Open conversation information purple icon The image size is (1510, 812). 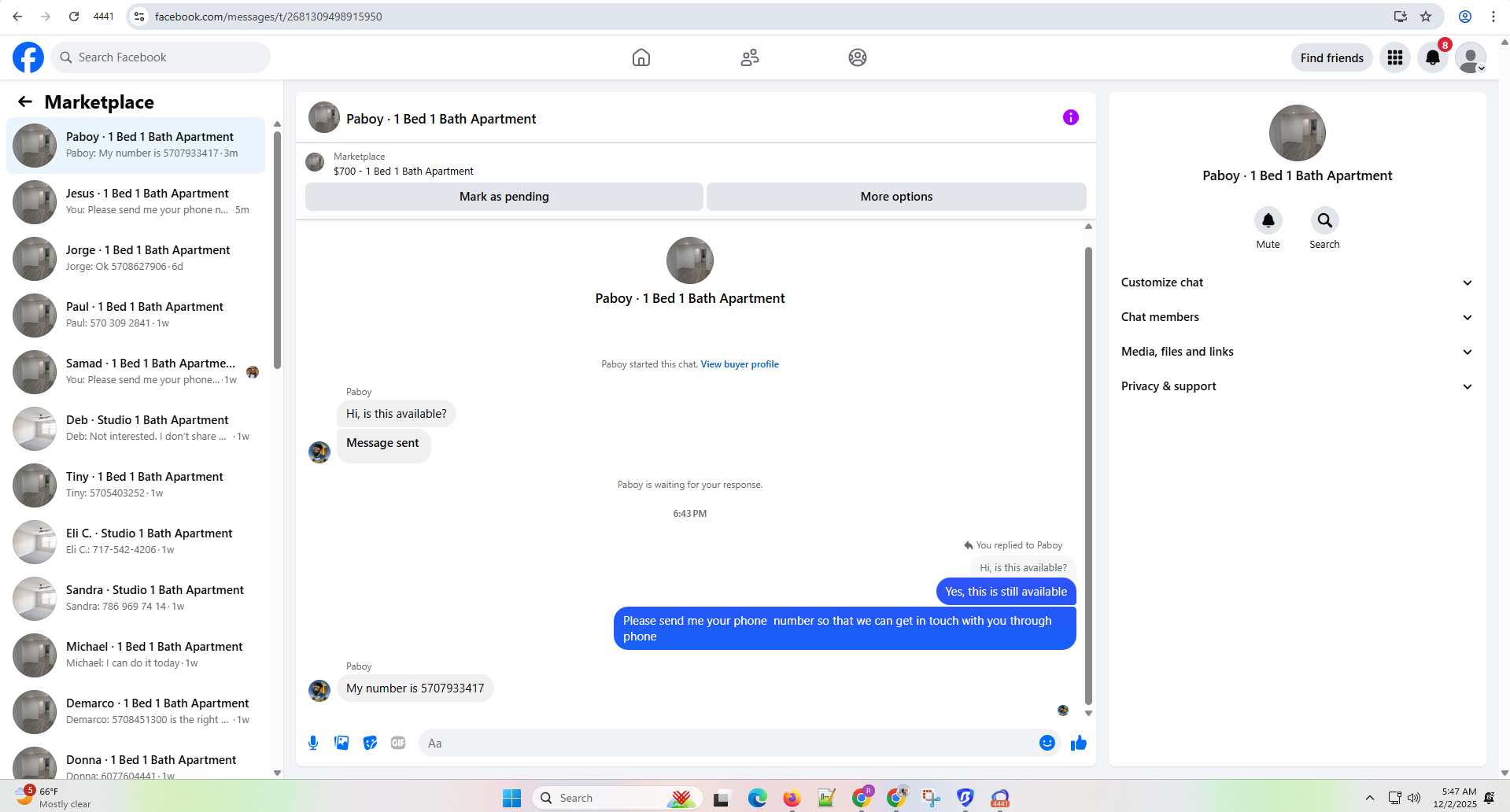(x=1071, y=117)
